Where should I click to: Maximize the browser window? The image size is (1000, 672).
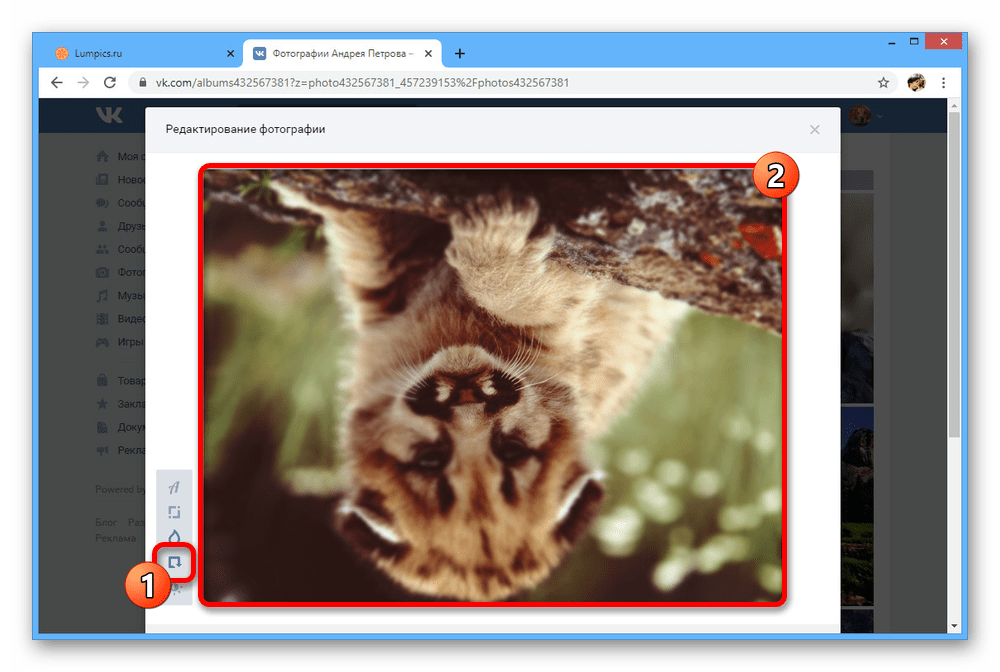pyautogui.click(x=914, y=41)
